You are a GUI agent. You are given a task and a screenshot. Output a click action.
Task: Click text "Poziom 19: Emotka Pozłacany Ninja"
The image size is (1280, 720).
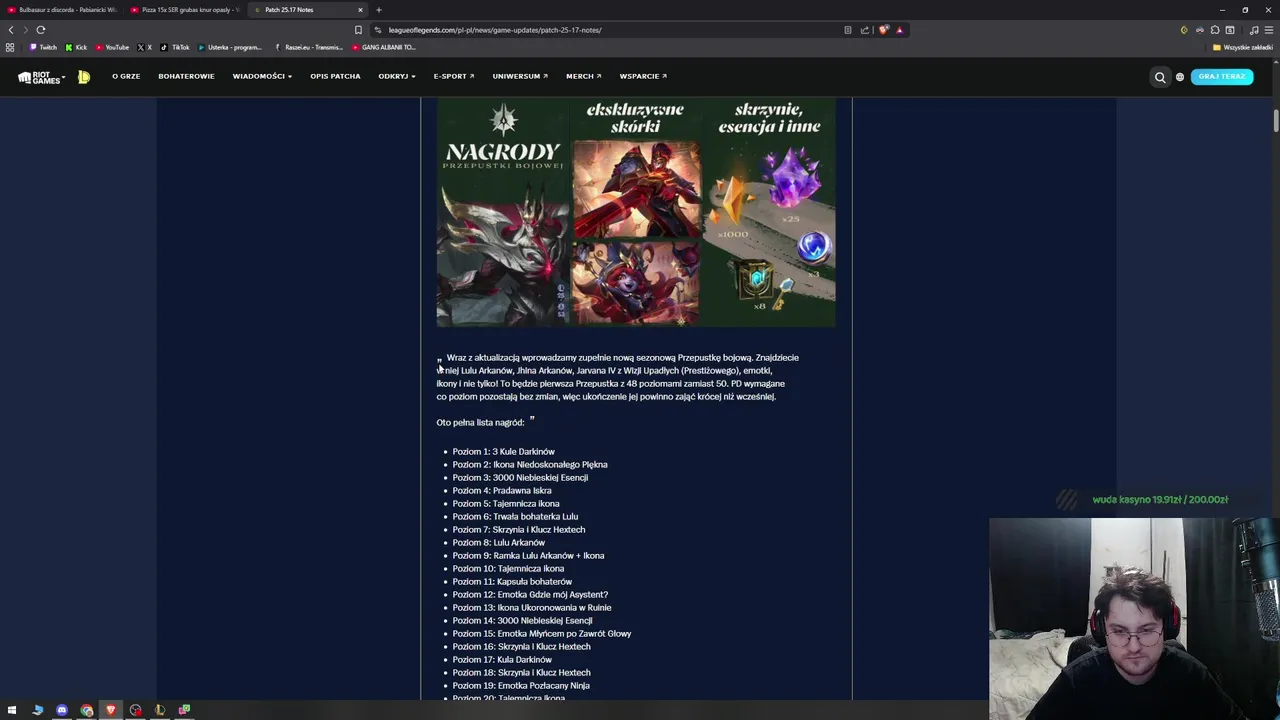[521, 686]
